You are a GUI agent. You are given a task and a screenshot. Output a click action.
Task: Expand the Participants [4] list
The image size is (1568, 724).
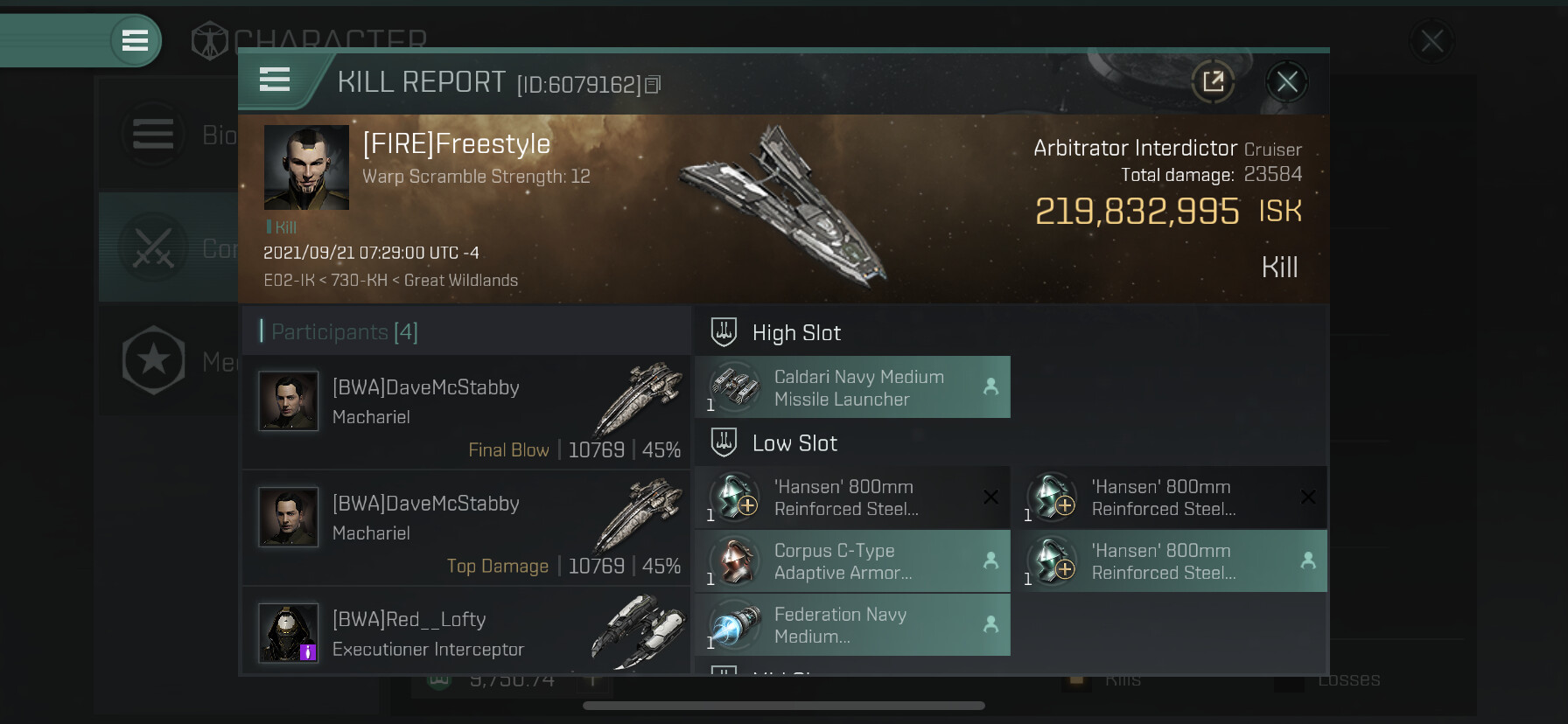(344, 332)
